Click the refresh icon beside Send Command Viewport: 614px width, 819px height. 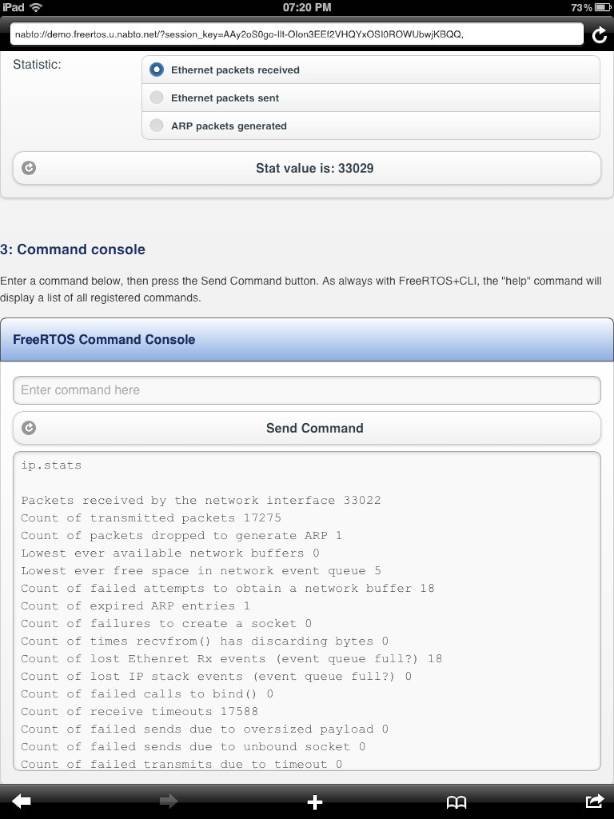29,428
